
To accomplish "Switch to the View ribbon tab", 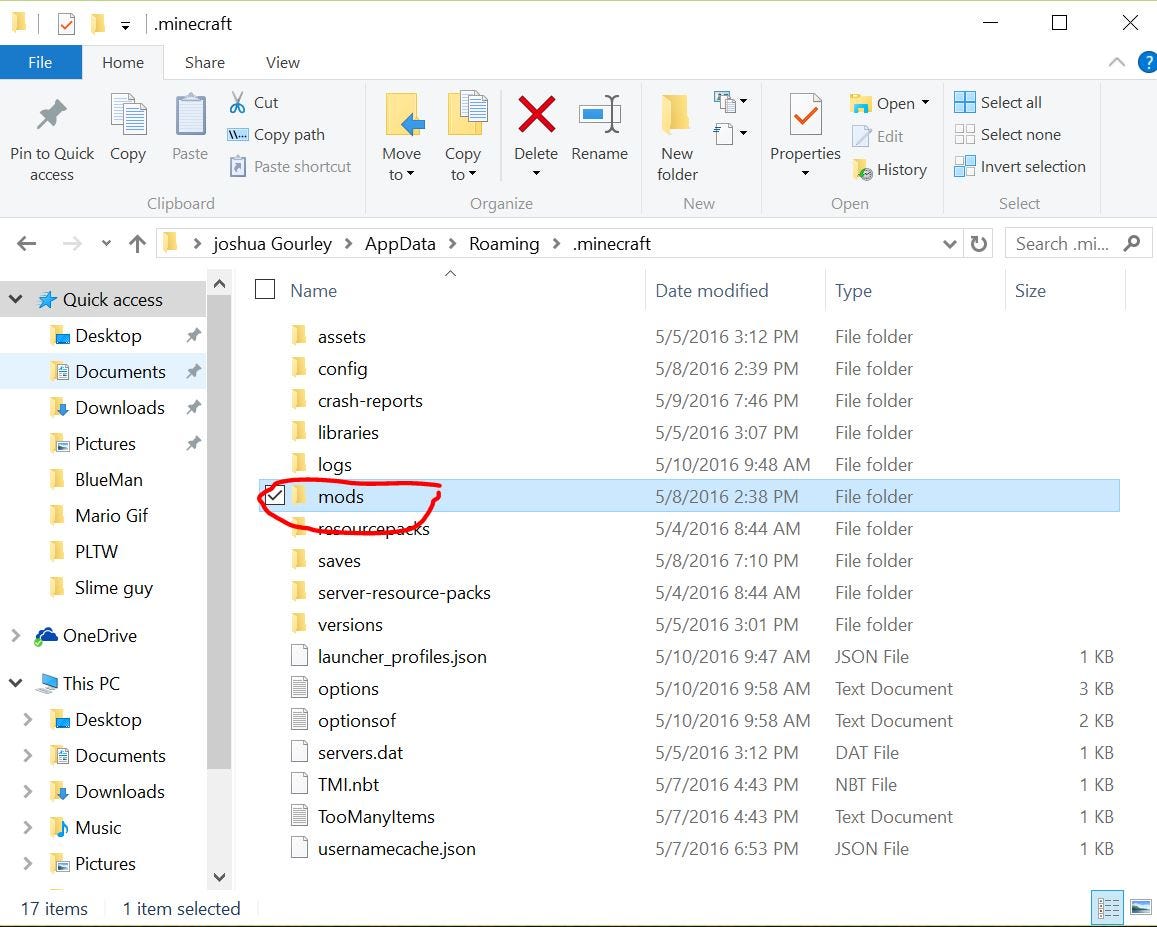I will [283, 63].
